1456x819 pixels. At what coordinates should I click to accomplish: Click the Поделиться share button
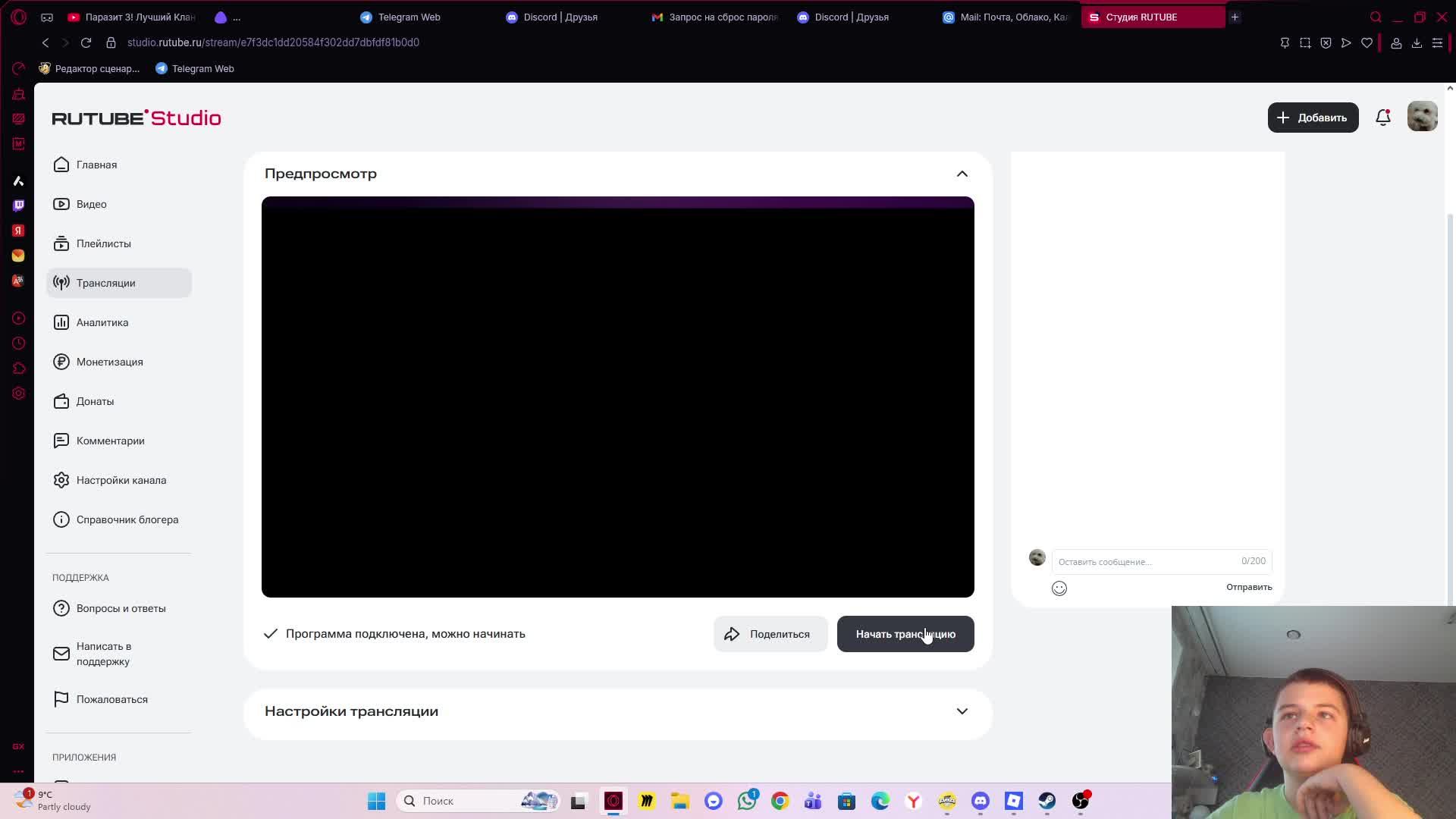(x=770, y=634)
